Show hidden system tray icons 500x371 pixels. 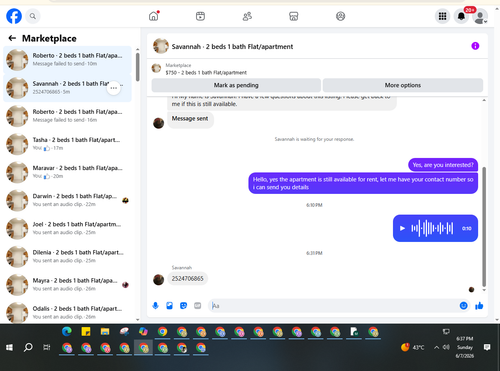[x=436, y=348]
